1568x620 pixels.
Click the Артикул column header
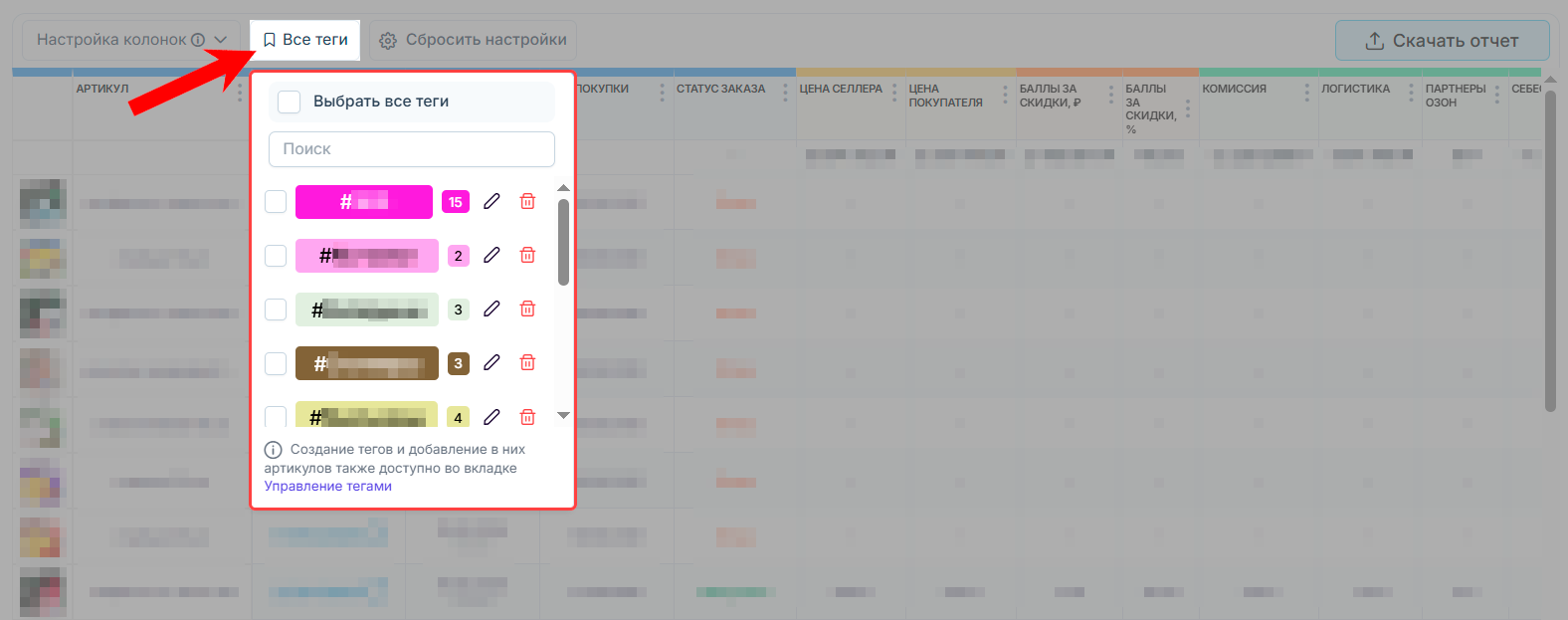click(102, 89)
